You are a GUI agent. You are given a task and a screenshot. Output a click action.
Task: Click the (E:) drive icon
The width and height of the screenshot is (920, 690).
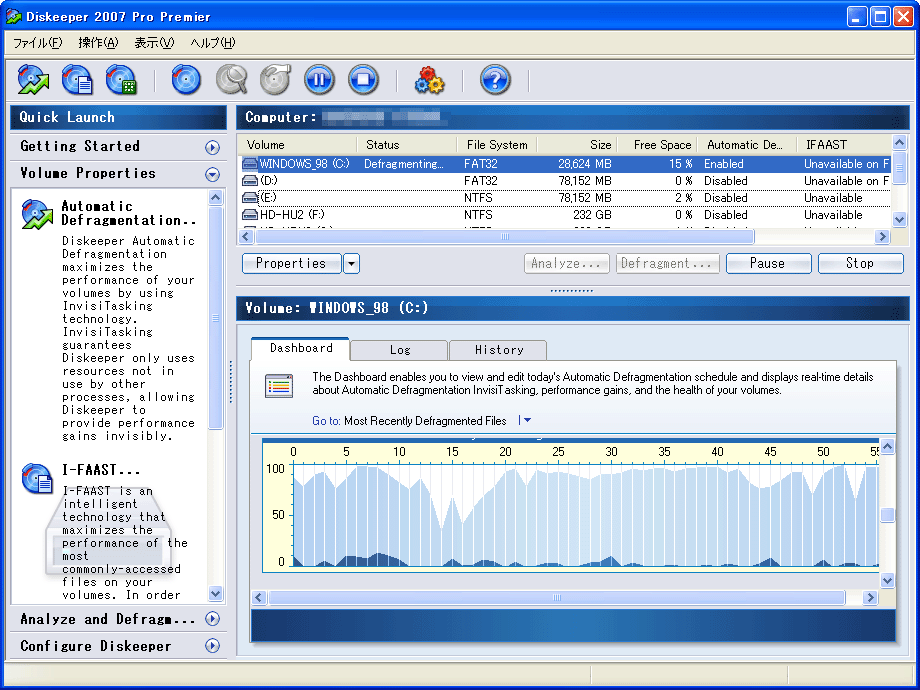250,198
